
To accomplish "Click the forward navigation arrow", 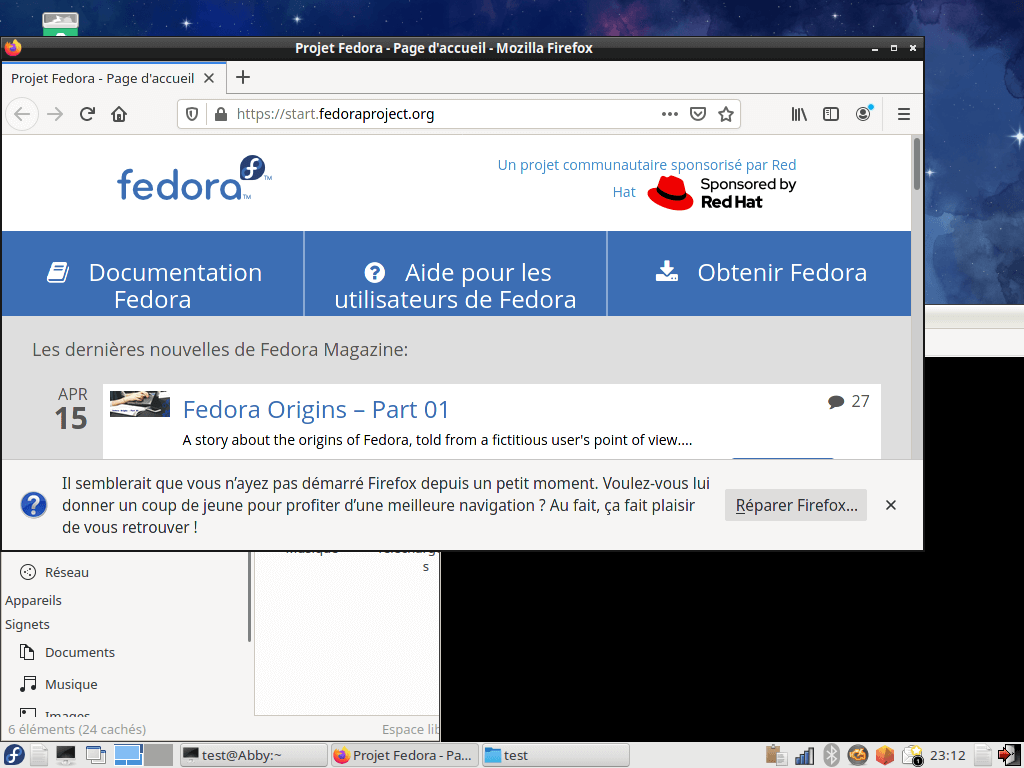I will pyautogui.click(x=56, y=114).
